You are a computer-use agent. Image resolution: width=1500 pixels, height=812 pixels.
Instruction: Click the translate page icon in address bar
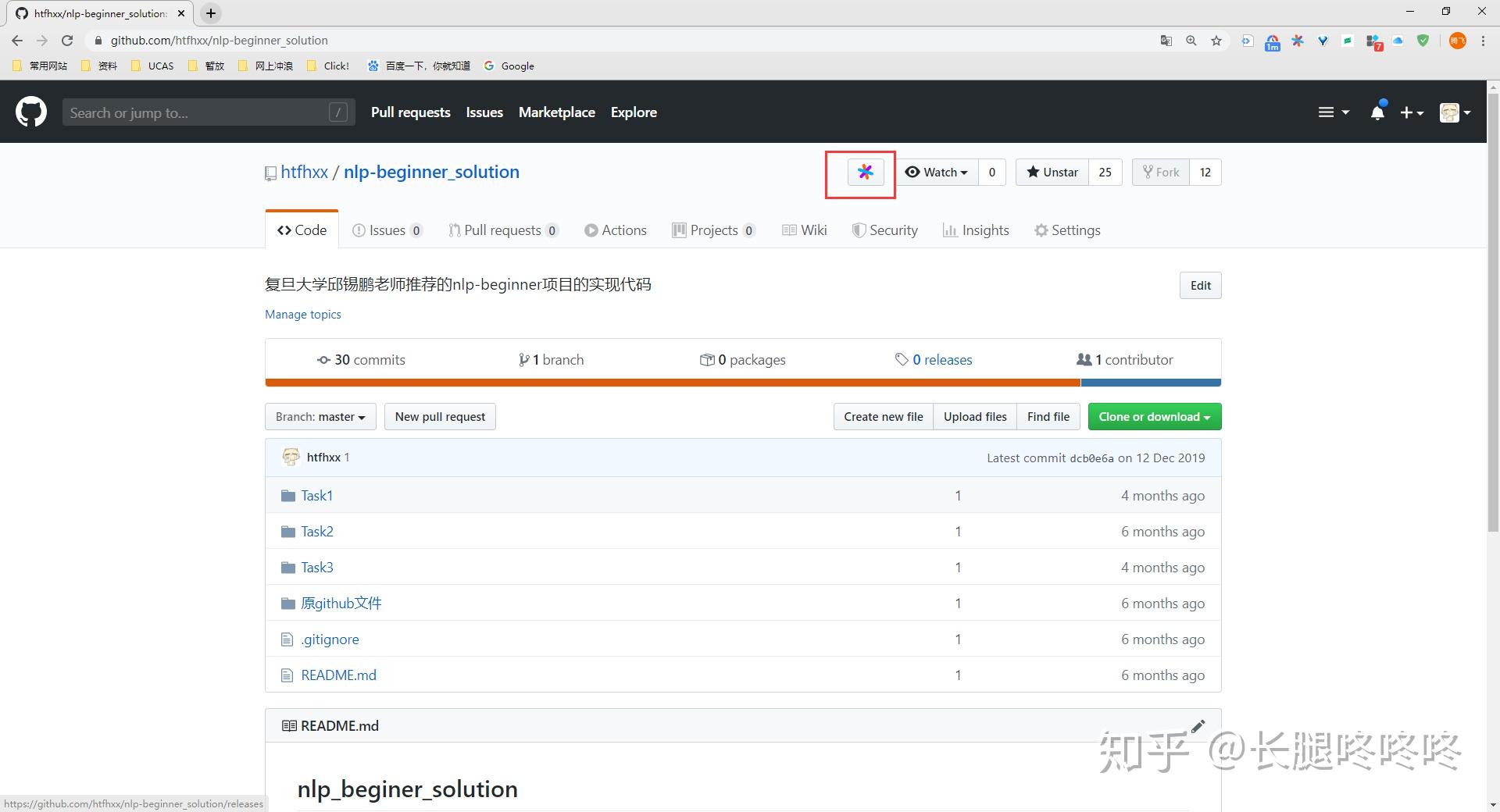[1166, 41]
